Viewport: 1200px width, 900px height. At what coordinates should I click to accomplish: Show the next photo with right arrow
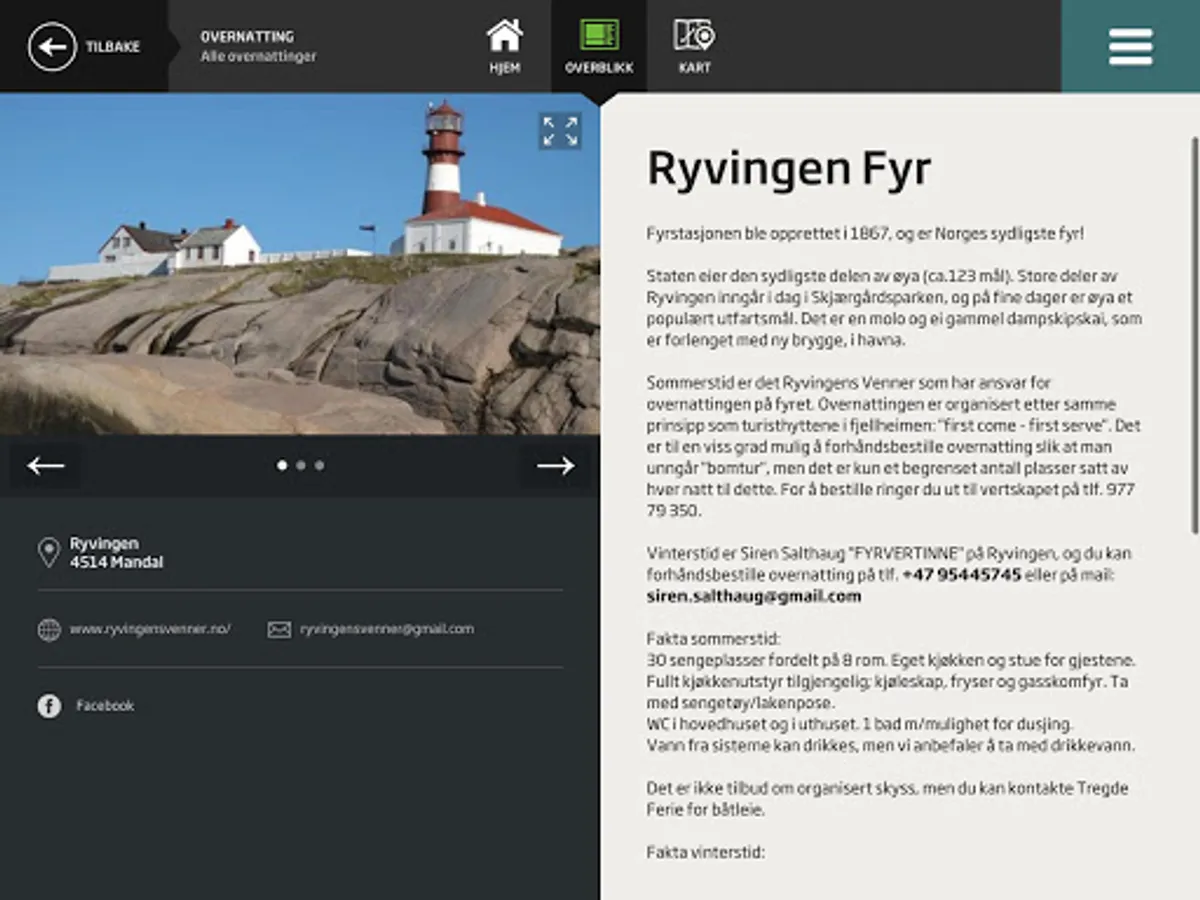click(x=555, y=465)
